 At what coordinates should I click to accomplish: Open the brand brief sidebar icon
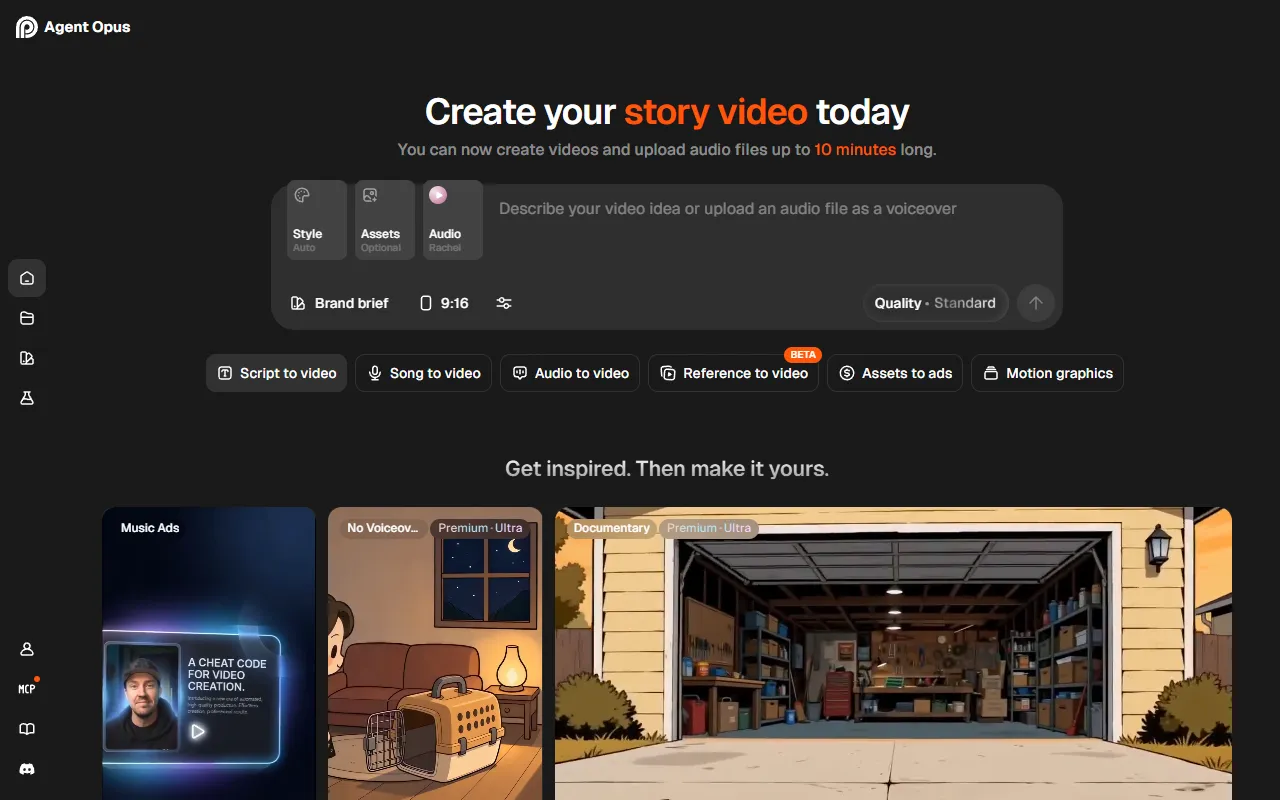27,358
